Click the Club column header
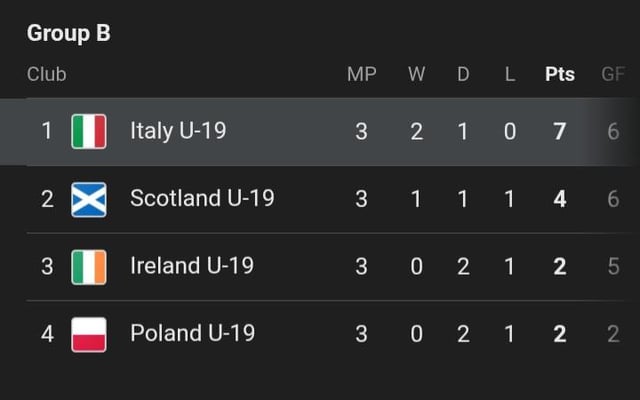The height and width of the screenshot is (400, 640). pyautogui.click(x=47, y=75)
